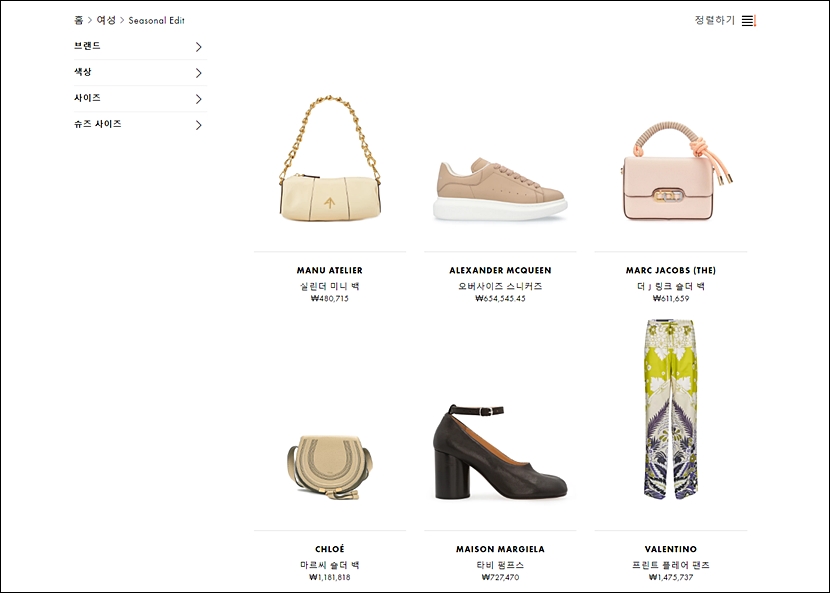This screenshot has width=830, height=593.
Task: Click MARC JACOBS (THE) brand name
Action: (671, 270)
